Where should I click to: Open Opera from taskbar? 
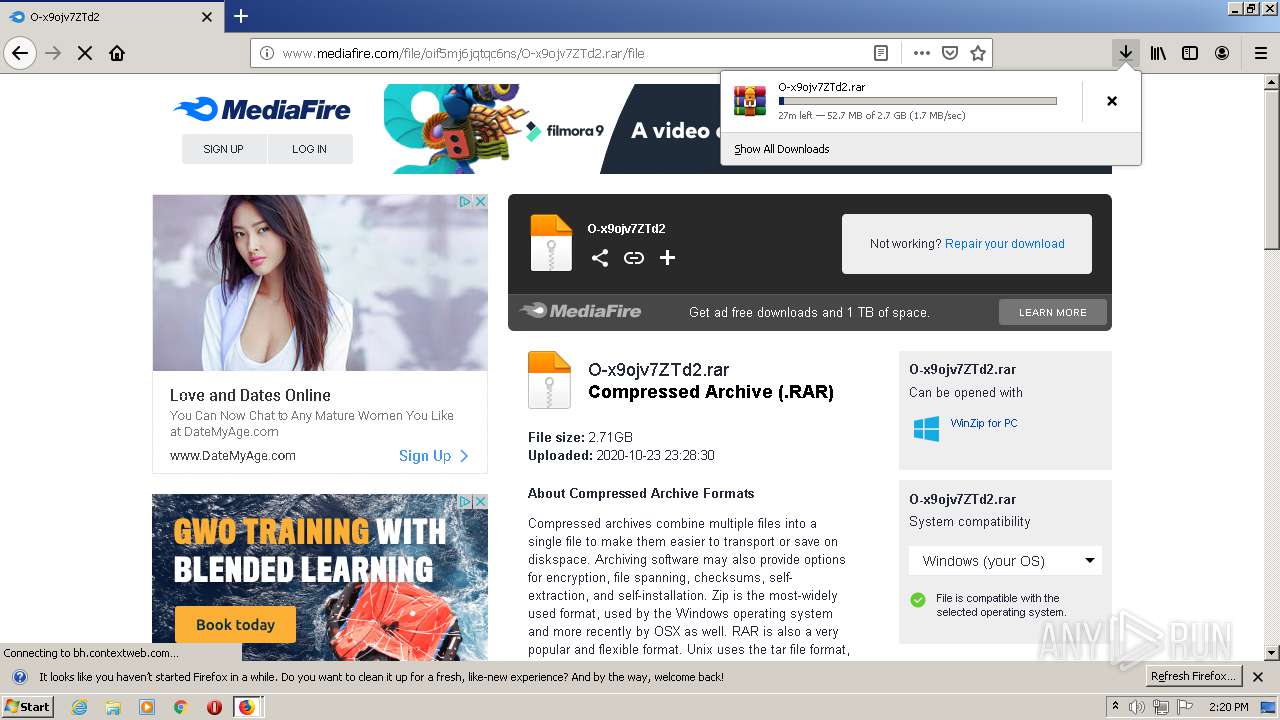point(214,707)
